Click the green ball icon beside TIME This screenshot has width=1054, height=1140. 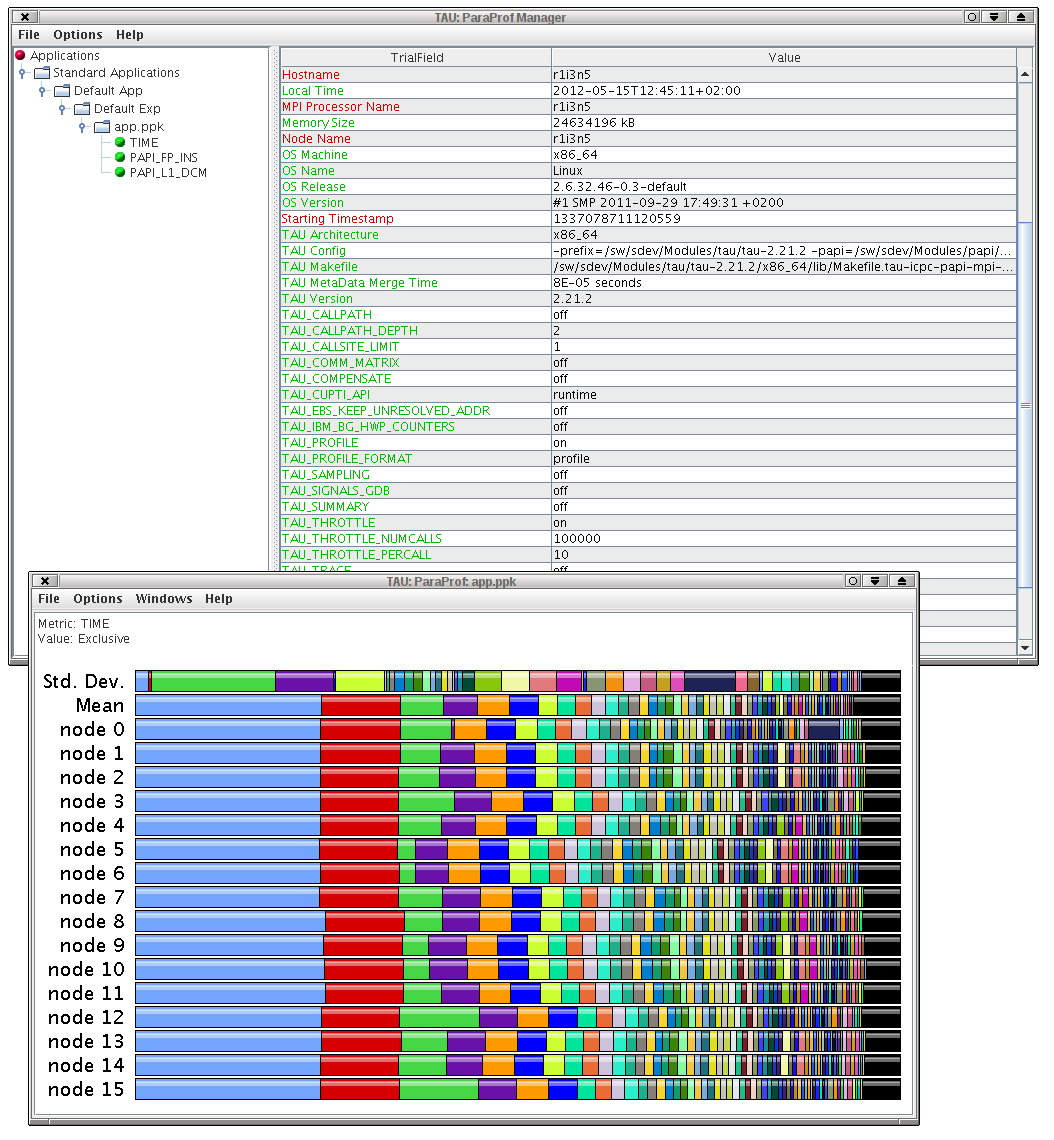click(x=120, y=142)
